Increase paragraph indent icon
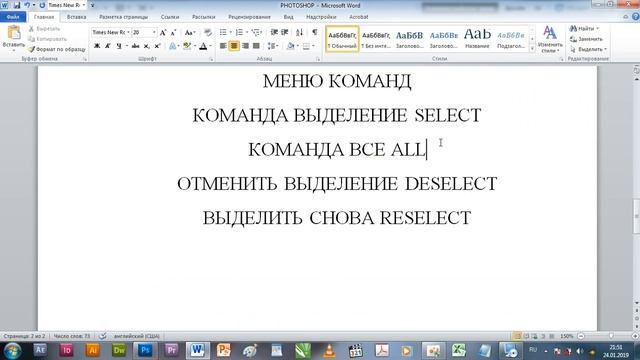The height and width of the screenshot is (360, 640). (x=285, y=32)
